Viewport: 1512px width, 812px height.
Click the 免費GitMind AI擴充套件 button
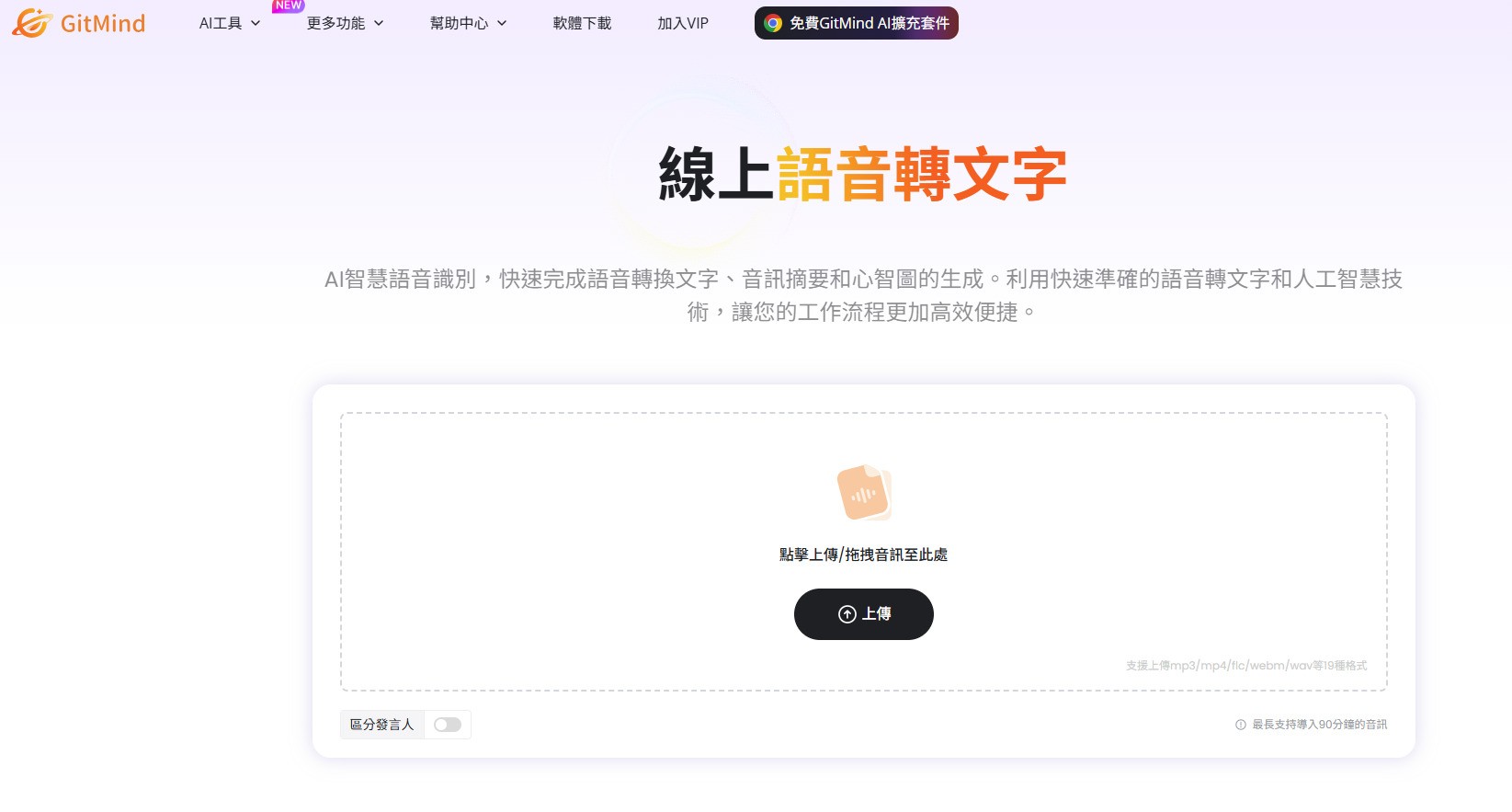[857, 23]
